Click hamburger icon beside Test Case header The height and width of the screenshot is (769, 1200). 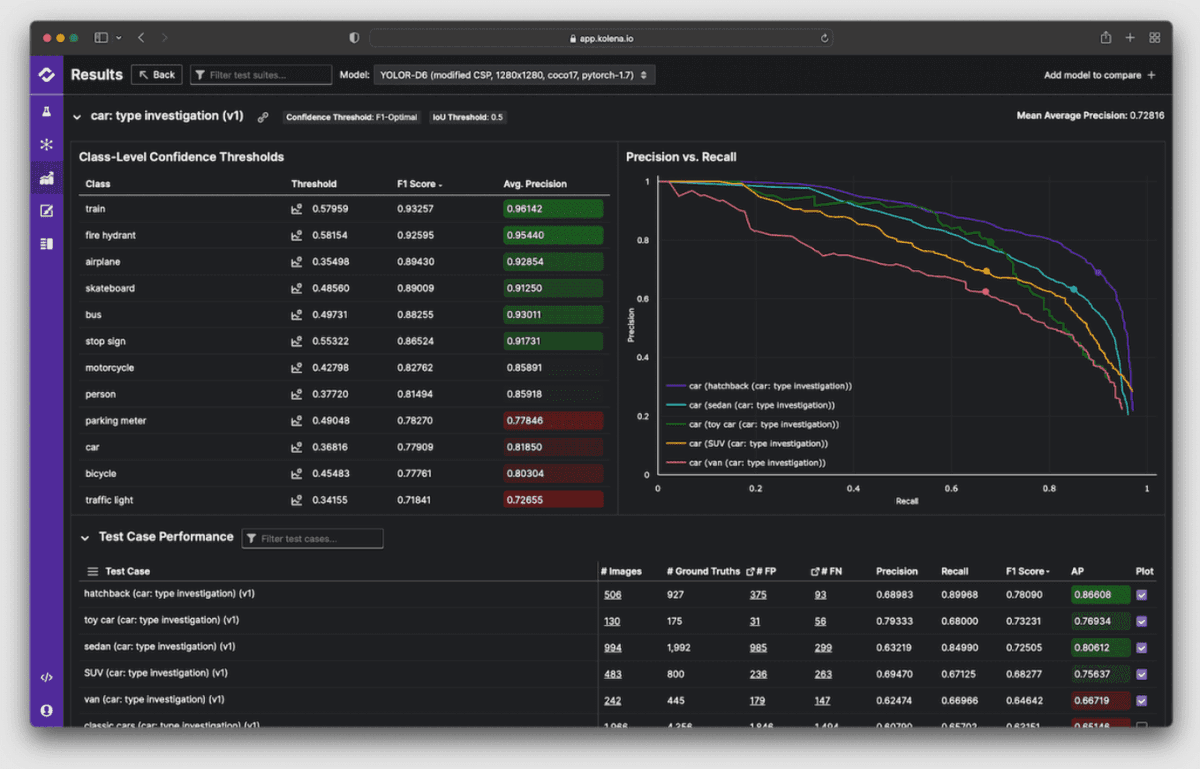tap(93, 571)
